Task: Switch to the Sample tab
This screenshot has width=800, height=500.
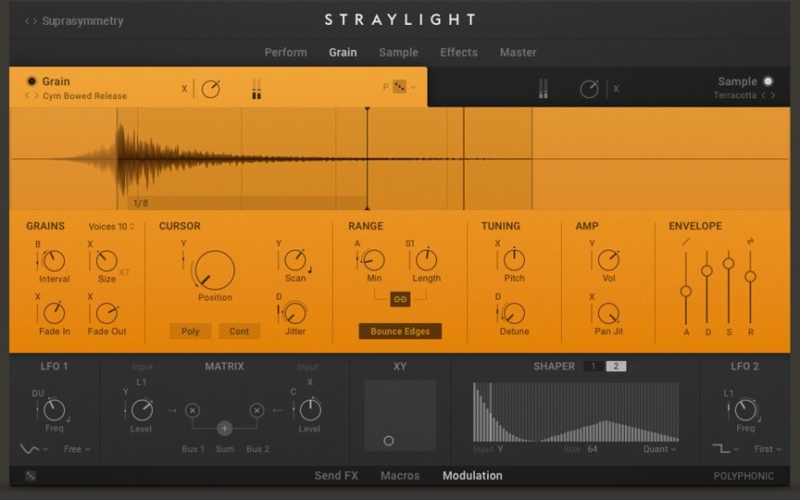Action: tap(398, 52)
